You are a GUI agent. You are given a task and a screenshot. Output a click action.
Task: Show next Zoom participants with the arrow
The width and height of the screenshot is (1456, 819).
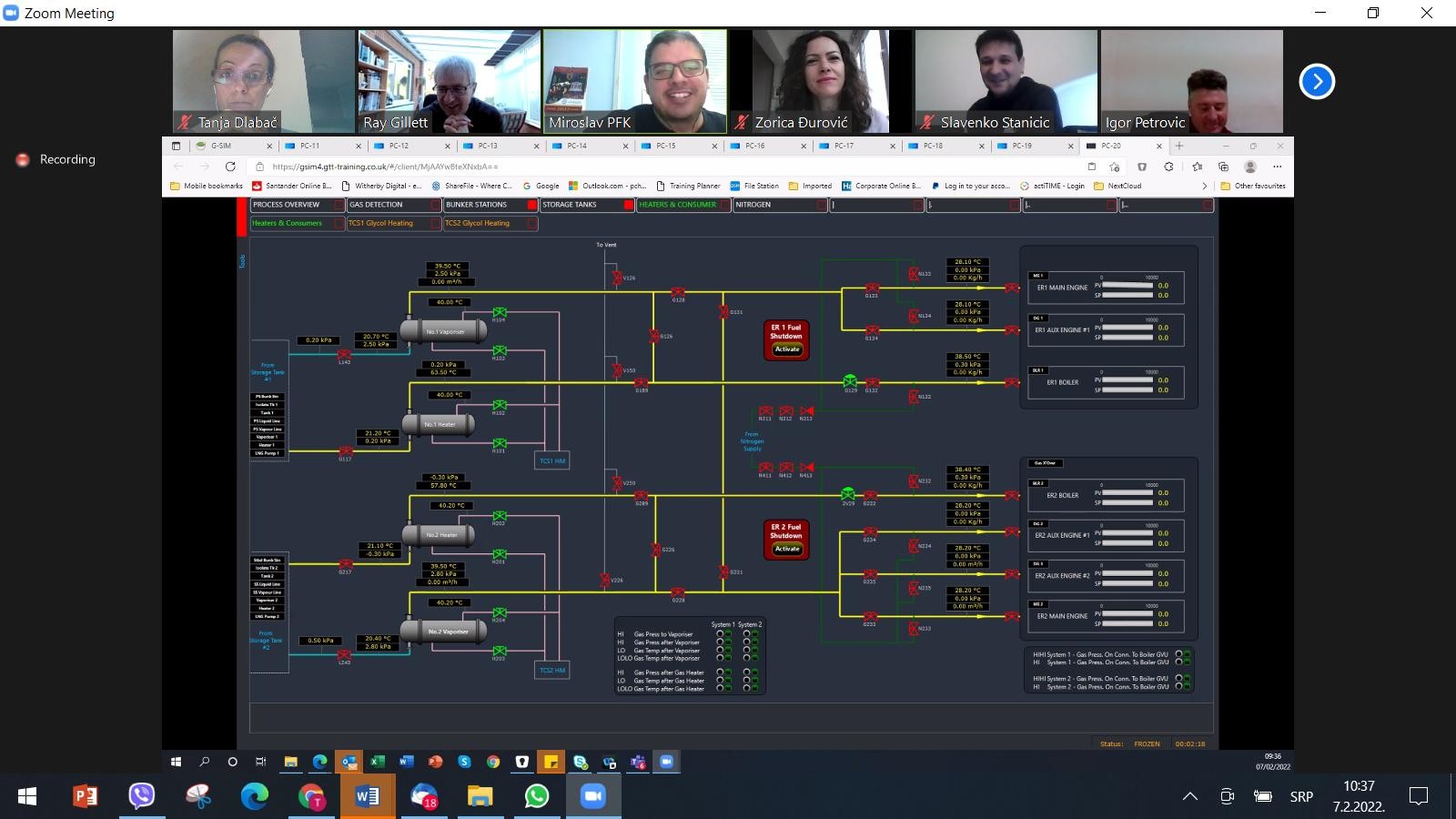pos(1317,81)
